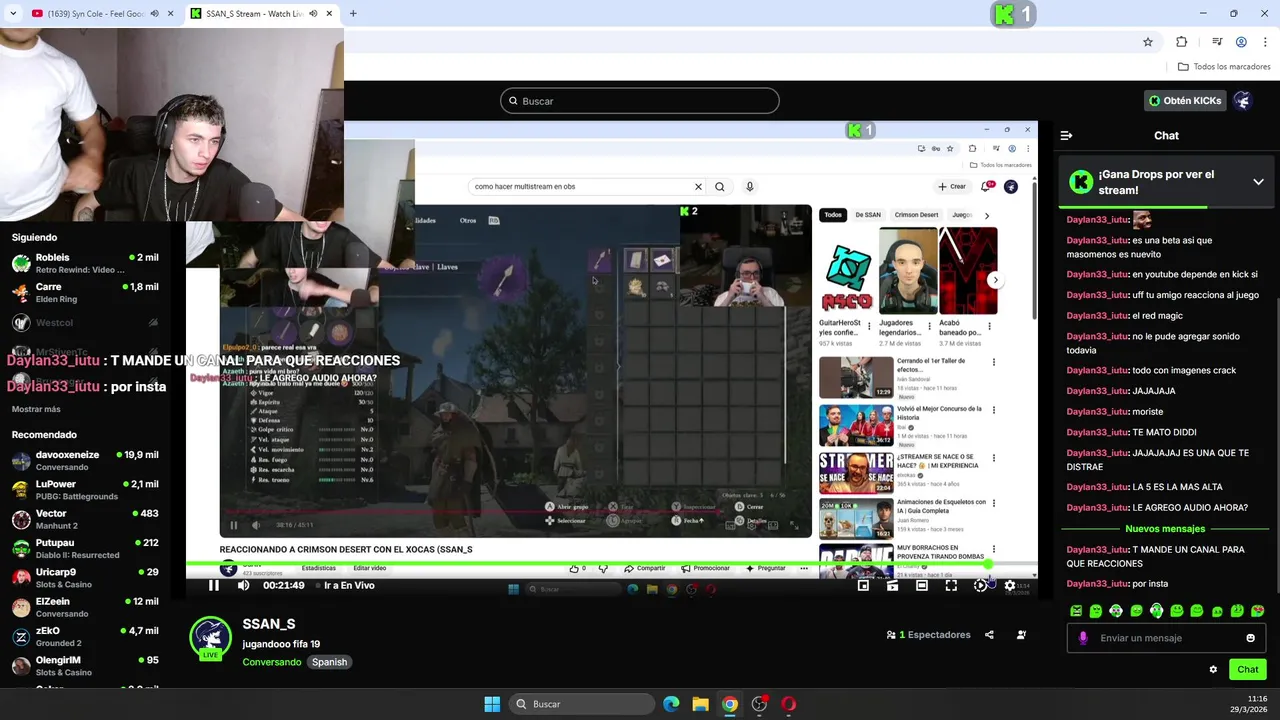Open stream player settings gear

(x=1009, y=585)
